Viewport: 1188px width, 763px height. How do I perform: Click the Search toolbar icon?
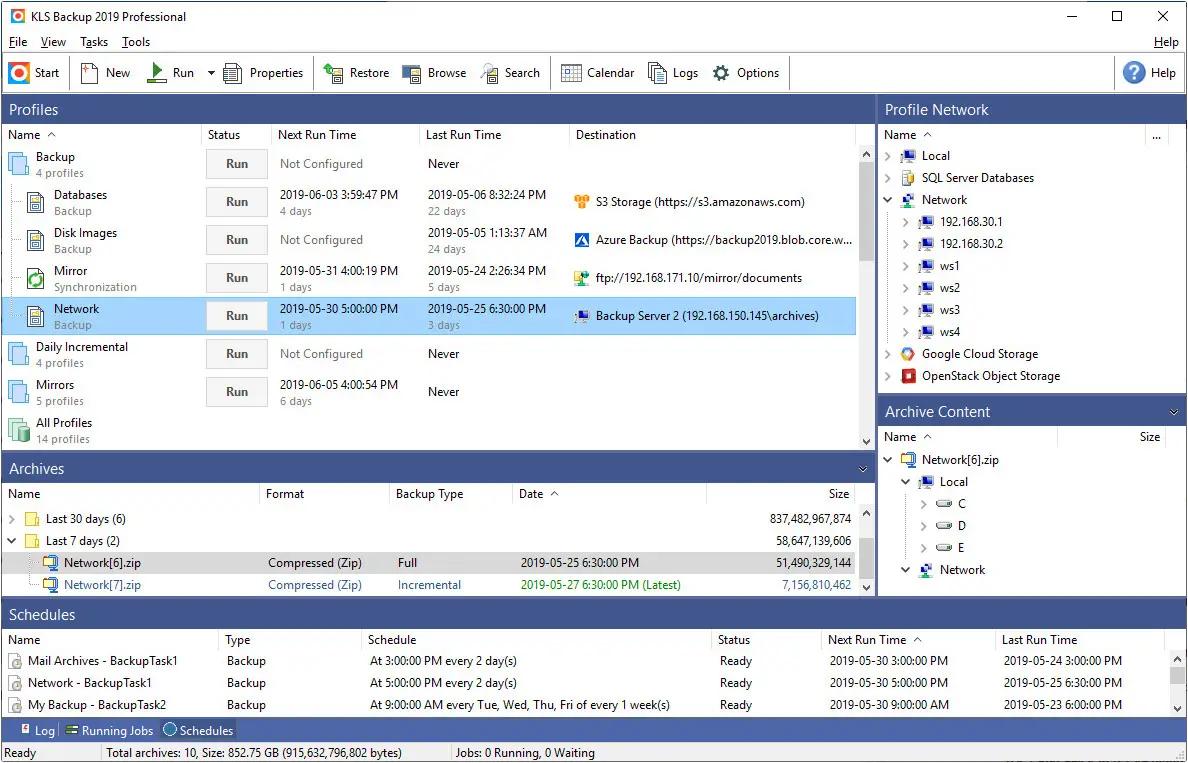click(x=489, y=73)
